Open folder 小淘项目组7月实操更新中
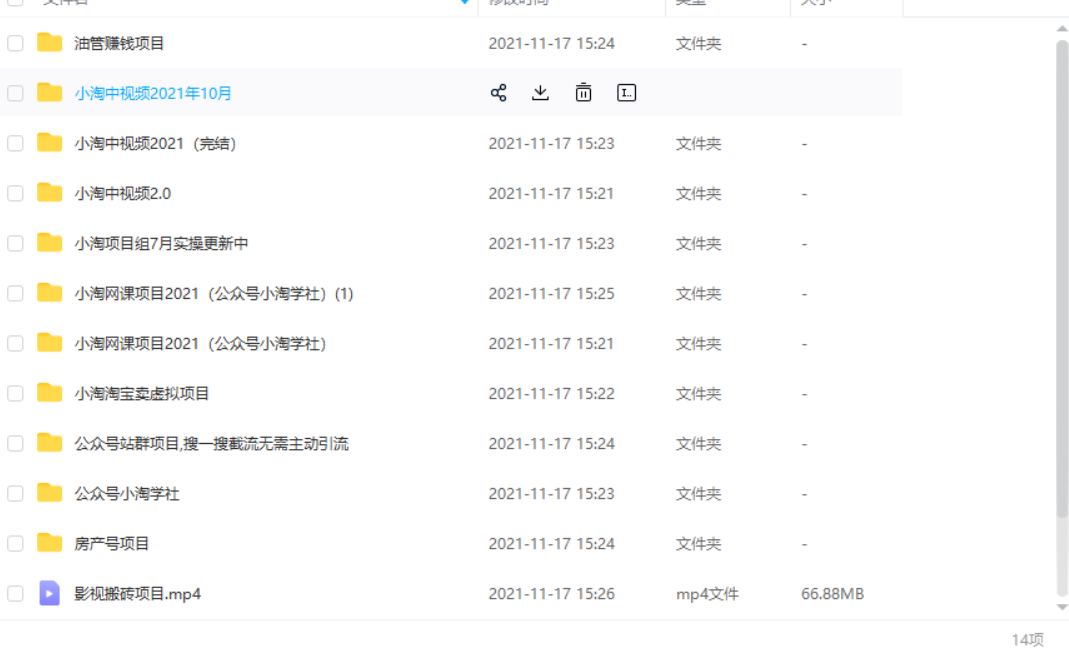The image size is (1069, 657). point(162,243)
